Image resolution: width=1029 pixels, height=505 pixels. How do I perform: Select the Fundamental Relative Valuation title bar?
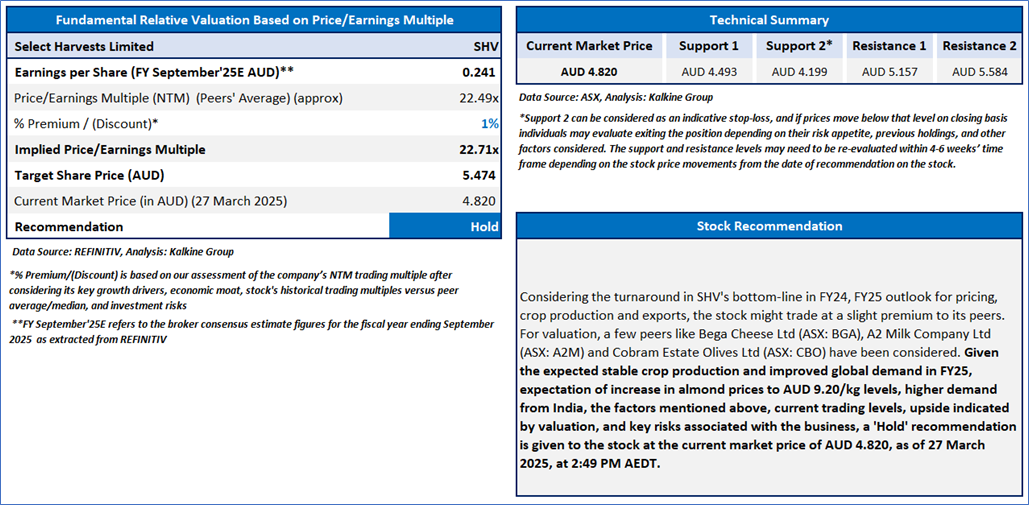[x=254, y=20]
